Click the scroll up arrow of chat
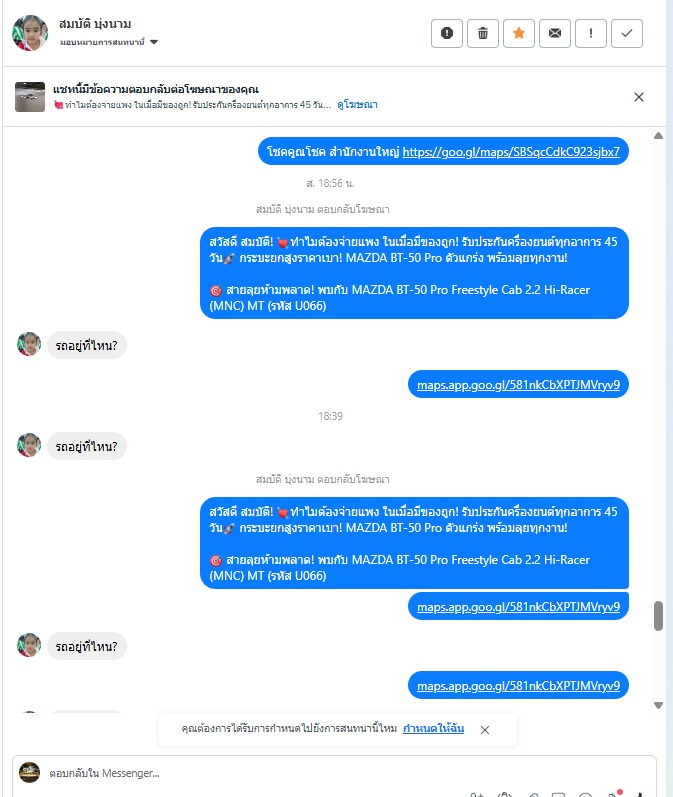 tap(658, 136)
